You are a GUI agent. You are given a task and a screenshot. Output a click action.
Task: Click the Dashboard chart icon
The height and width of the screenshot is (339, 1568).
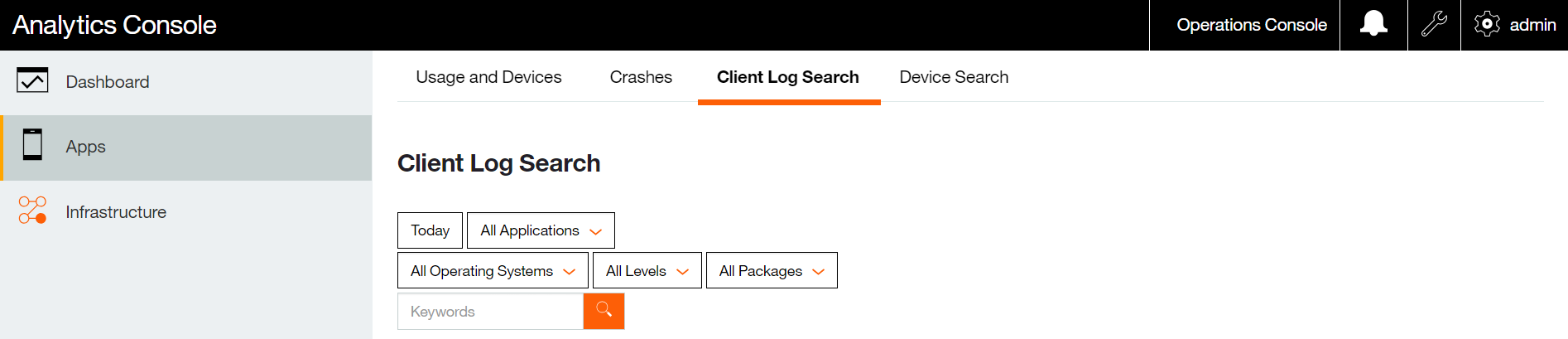(x=32, y=80)
